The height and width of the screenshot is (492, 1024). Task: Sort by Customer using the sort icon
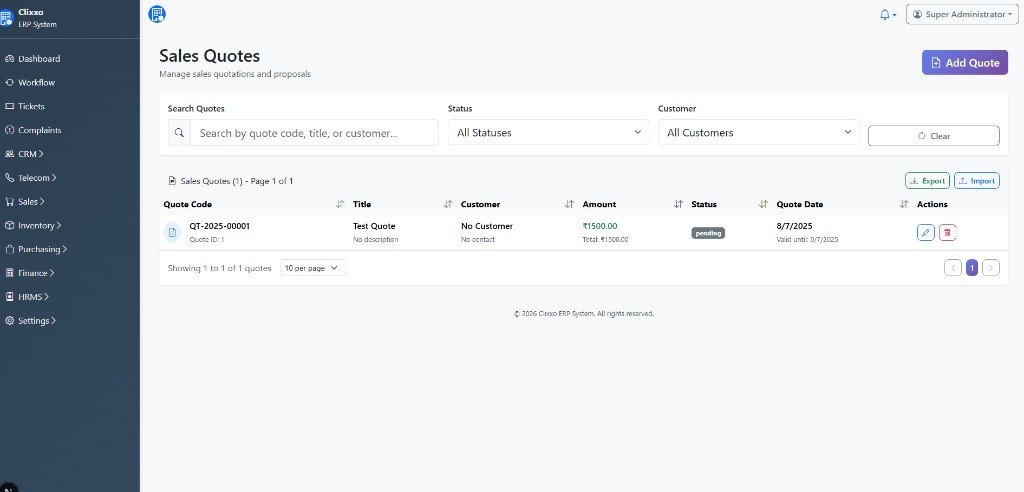569,204
